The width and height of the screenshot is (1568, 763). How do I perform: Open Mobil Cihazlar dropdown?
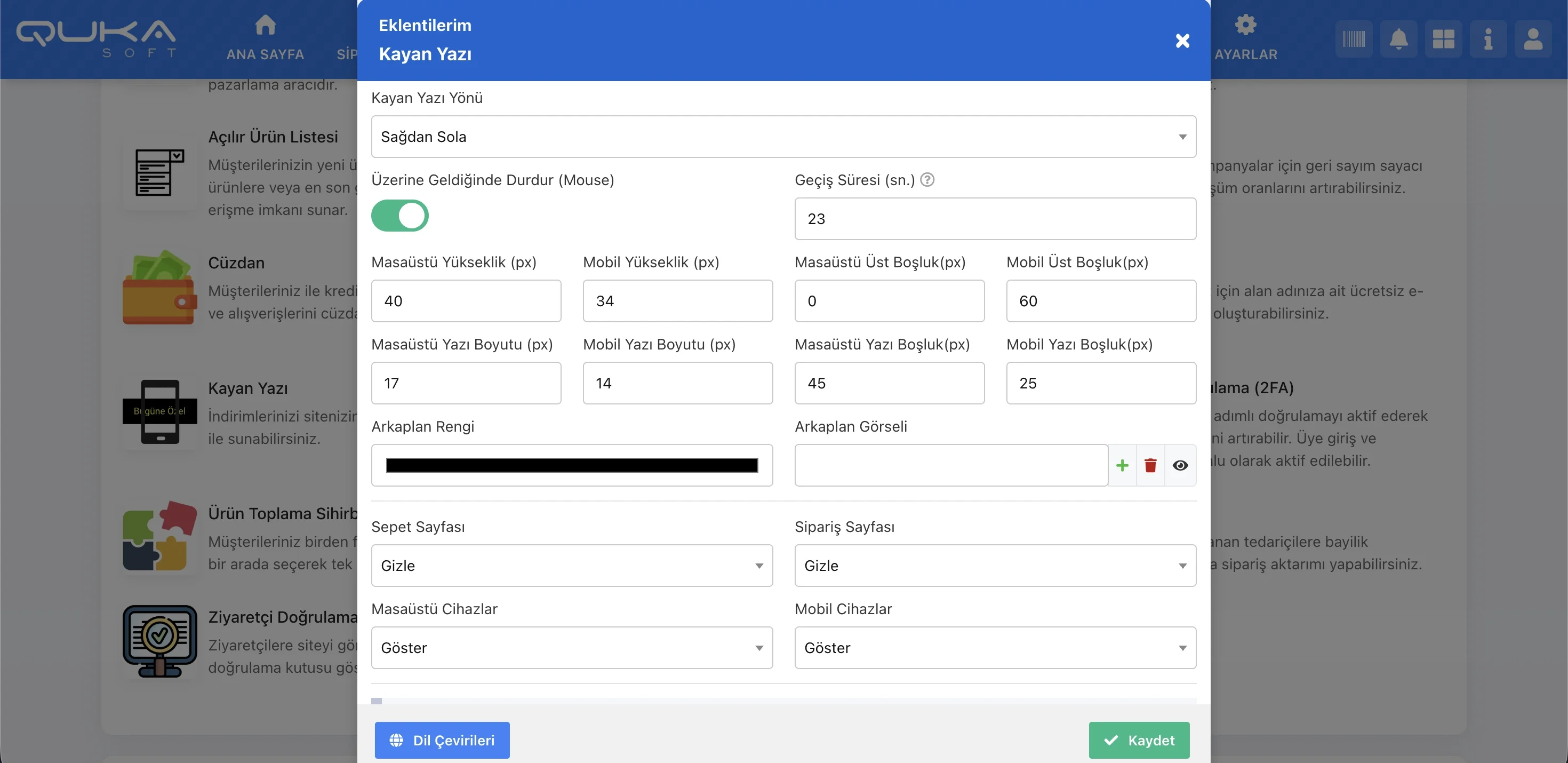(x=995, y=647)
